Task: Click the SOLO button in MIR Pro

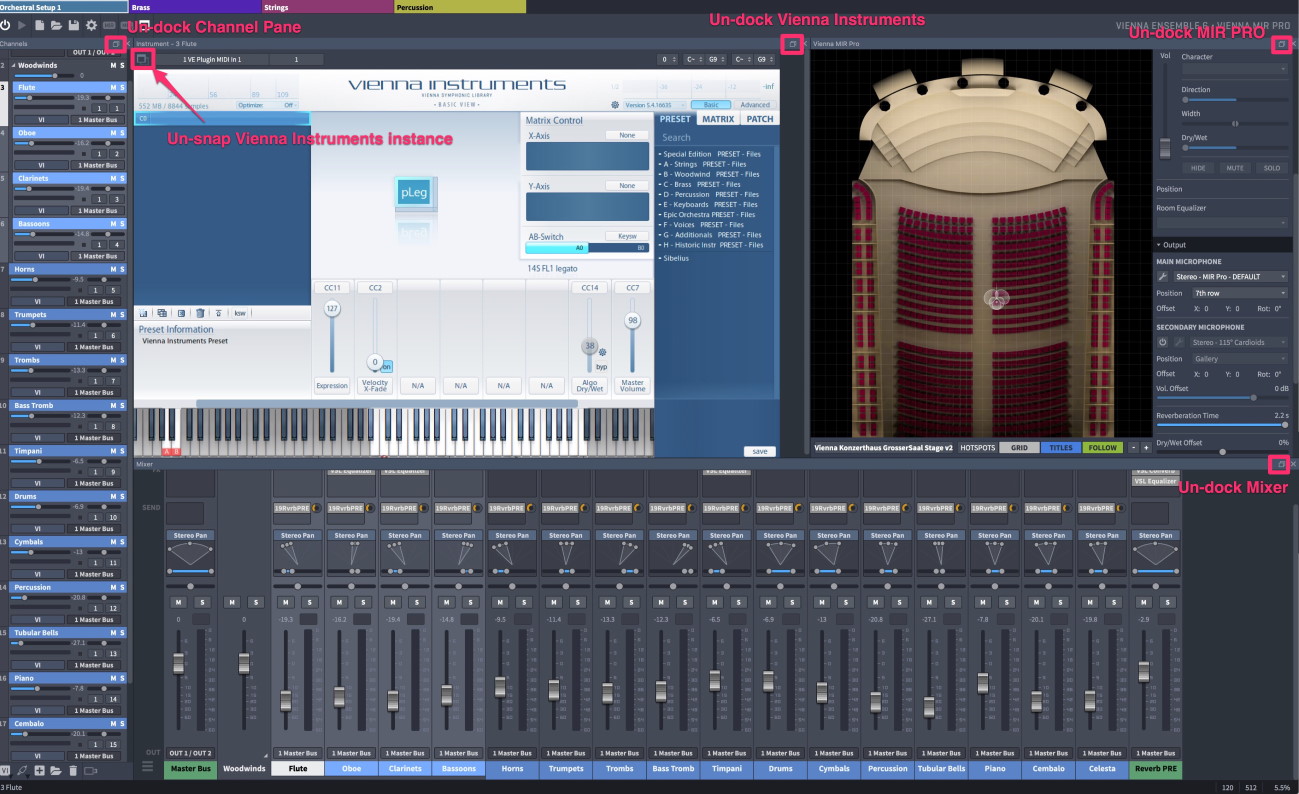Action: tap(1271, 168)
